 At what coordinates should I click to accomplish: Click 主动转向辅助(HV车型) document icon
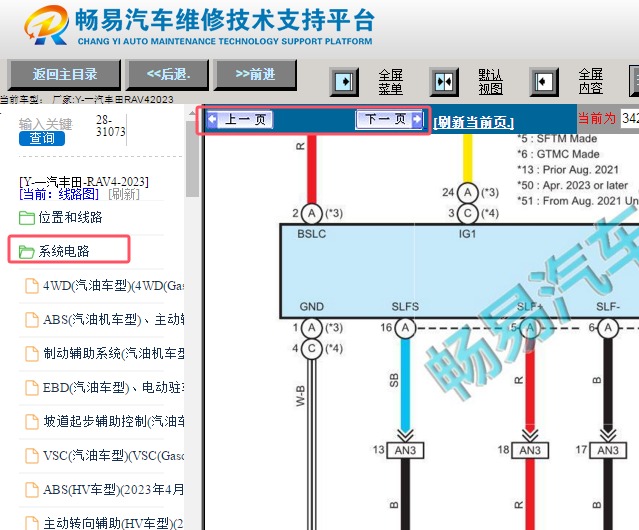(32, 523)
